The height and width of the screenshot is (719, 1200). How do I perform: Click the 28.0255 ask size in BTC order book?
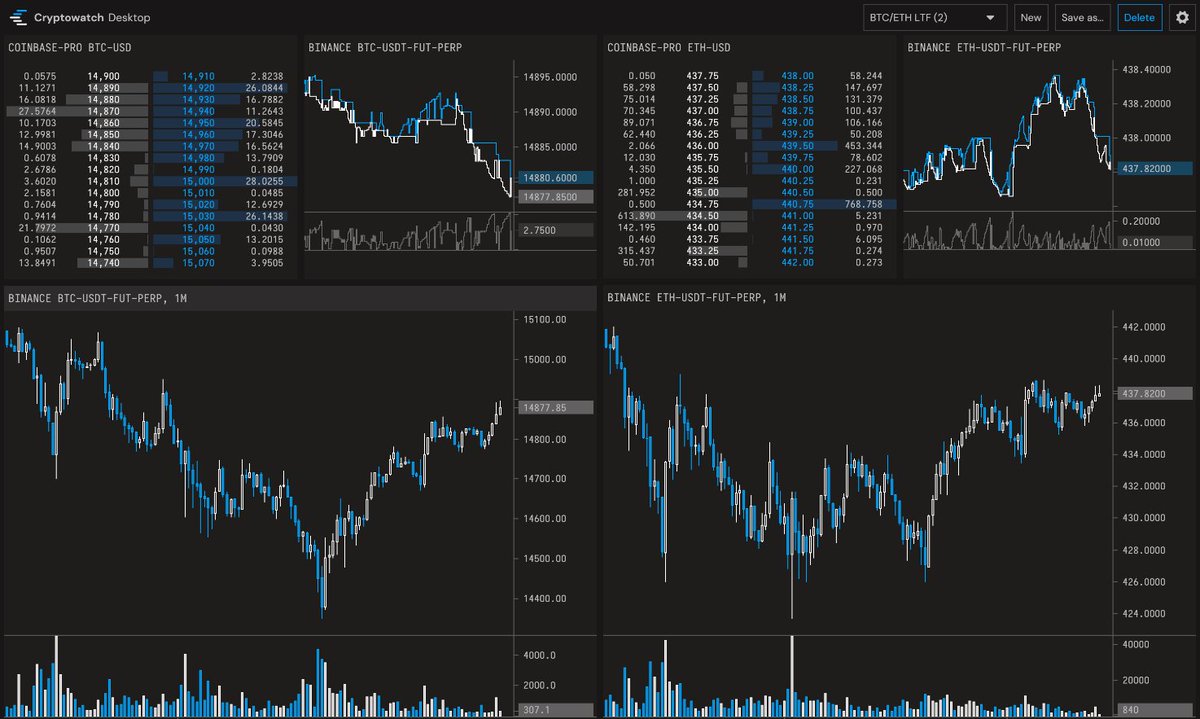265,182
